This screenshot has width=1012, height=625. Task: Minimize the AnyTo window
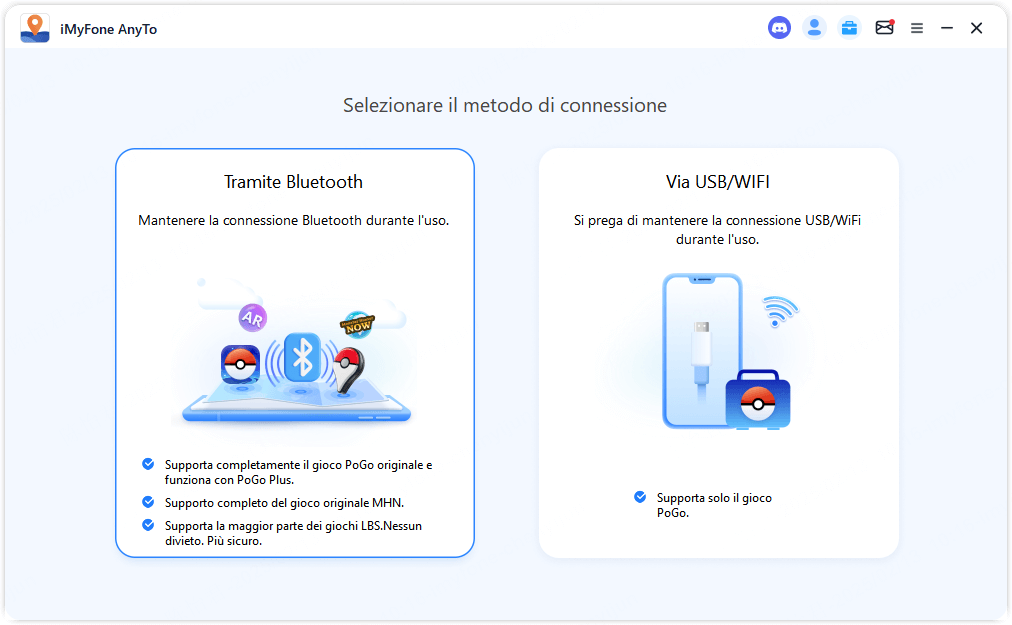[947, 28]
